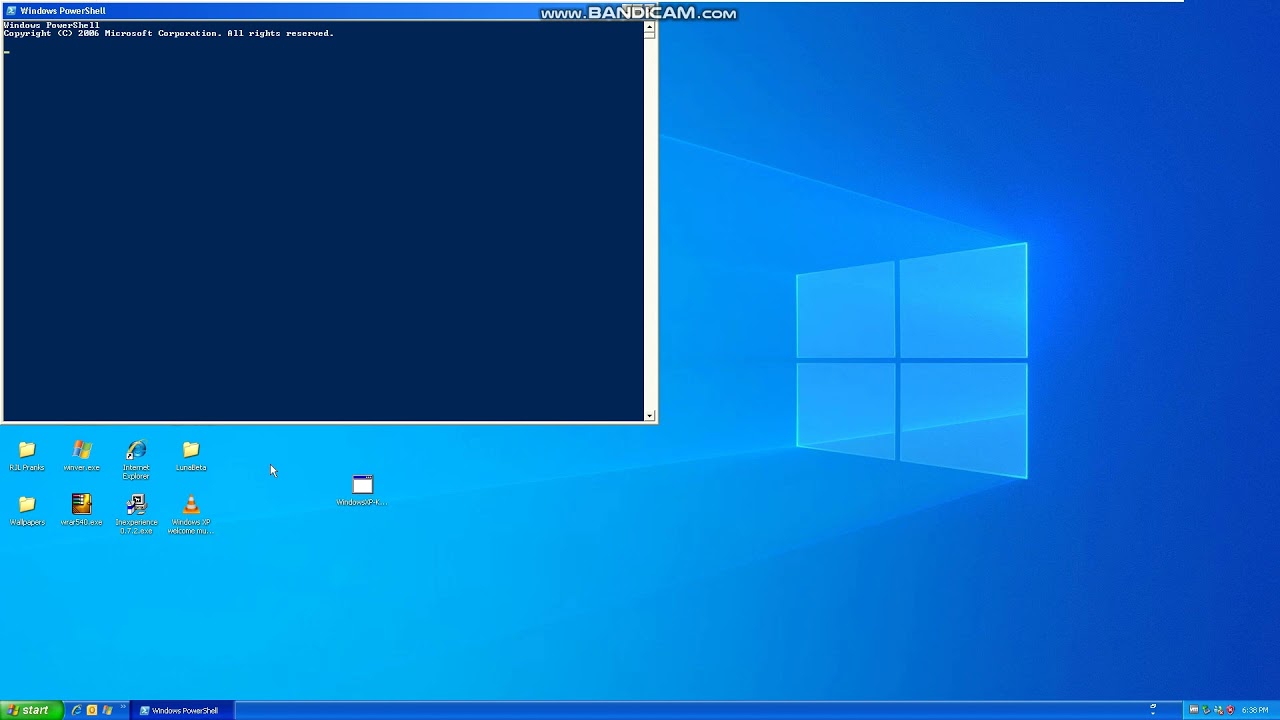Viewport: 1280px width, 720px height.
Task: Click the PowerShell scrollbar down arrow
Action: coord(650,415)
